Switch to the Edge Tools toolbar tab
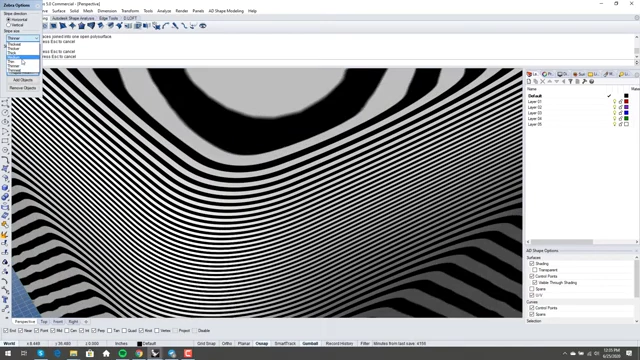 [109, 18]
